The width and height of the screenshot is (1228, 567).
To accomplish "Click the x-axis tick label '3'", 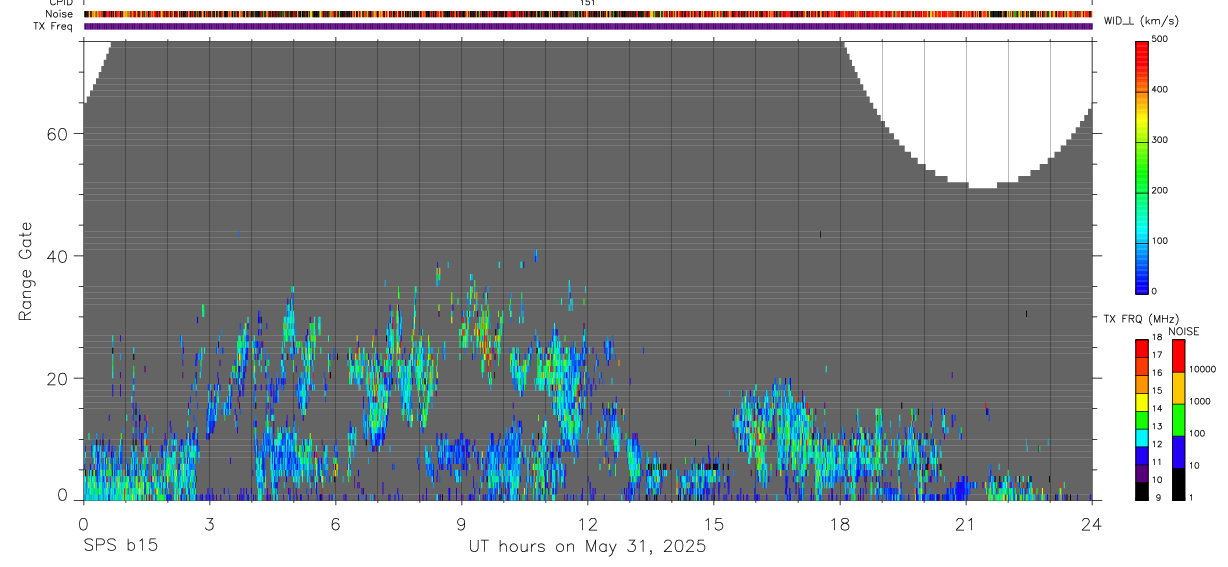I will click(209, 523).
